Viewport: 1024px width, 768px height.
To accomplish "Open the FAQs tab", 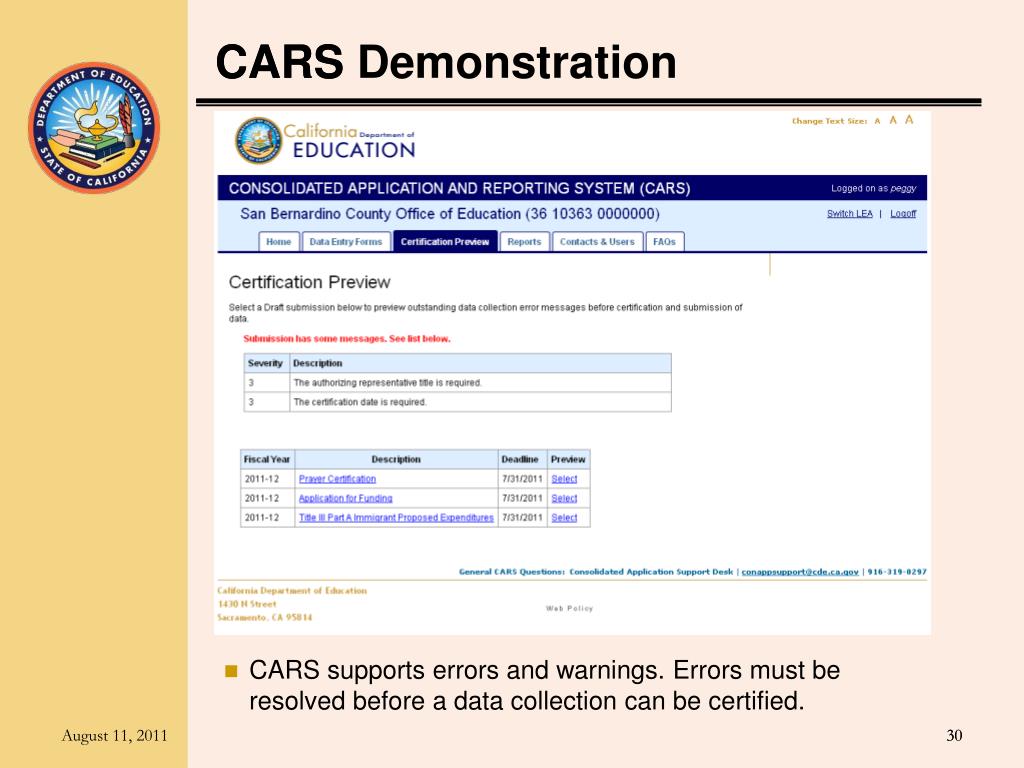I will tap(665, 242).
